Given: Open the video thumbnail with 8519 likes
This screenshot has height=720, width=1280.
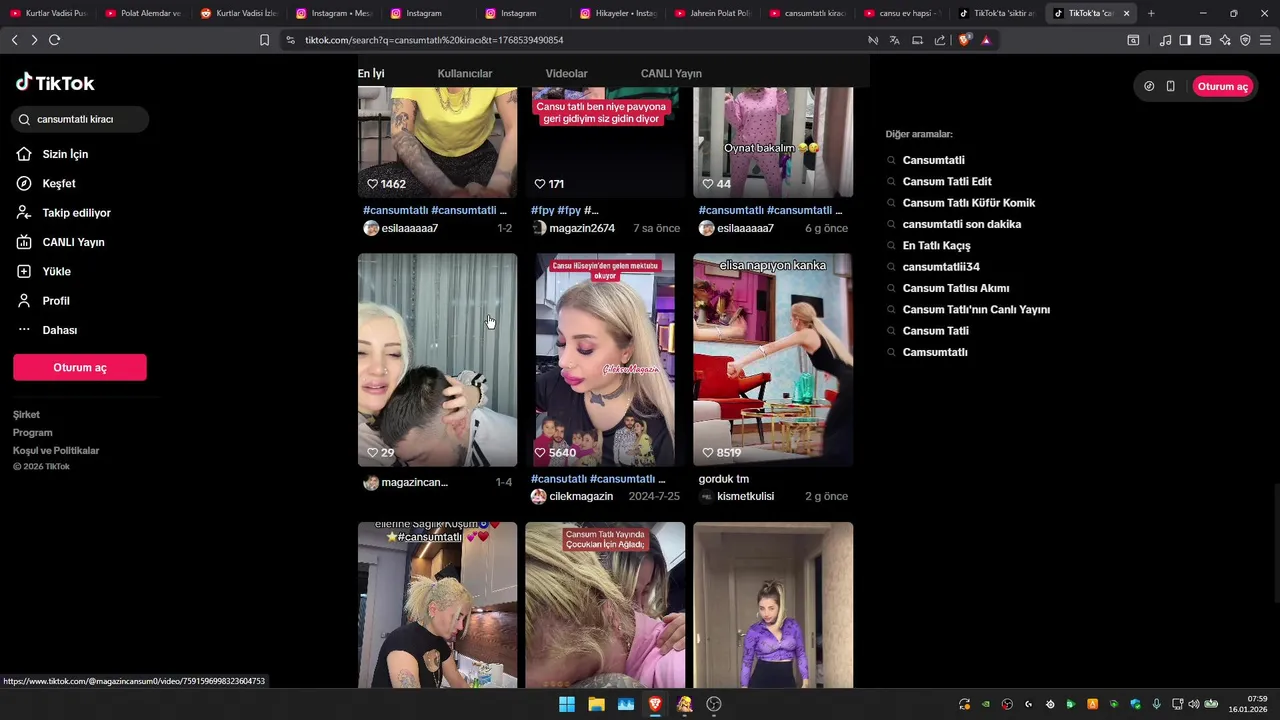Looking at the screenshot, I should (773, 360).
